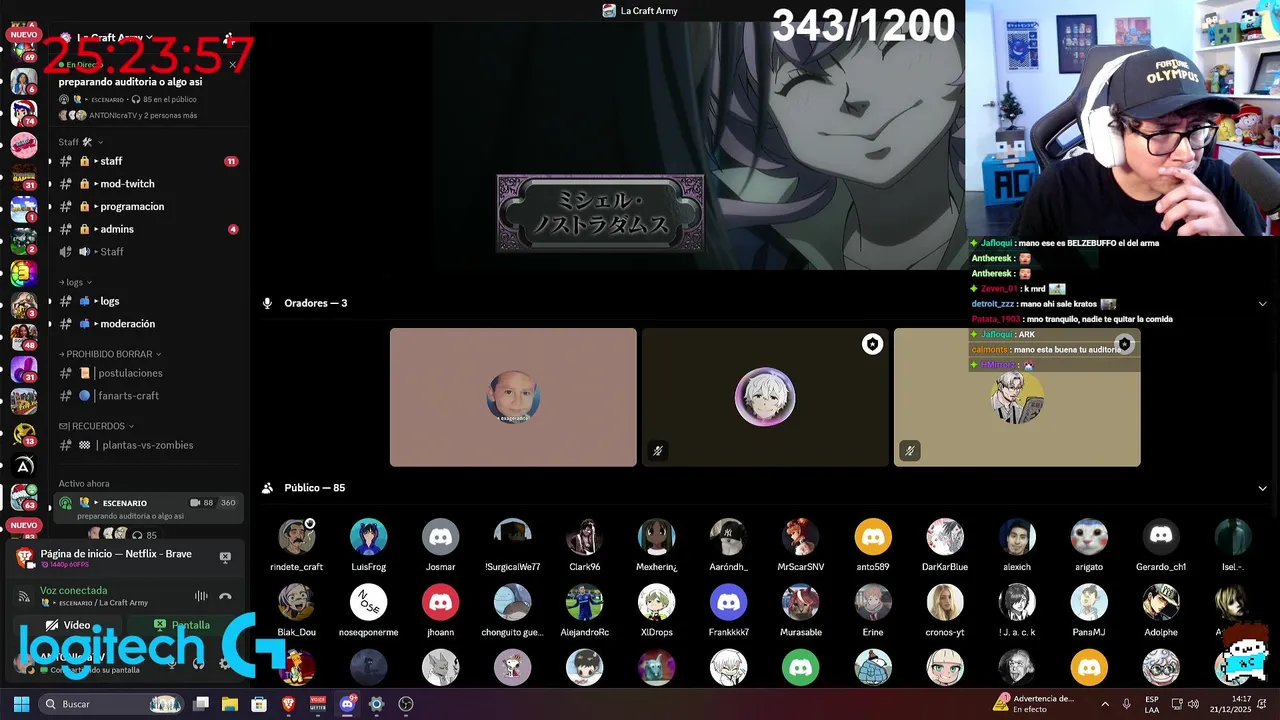Open Clark96 audience member

(x=584, y=545)
